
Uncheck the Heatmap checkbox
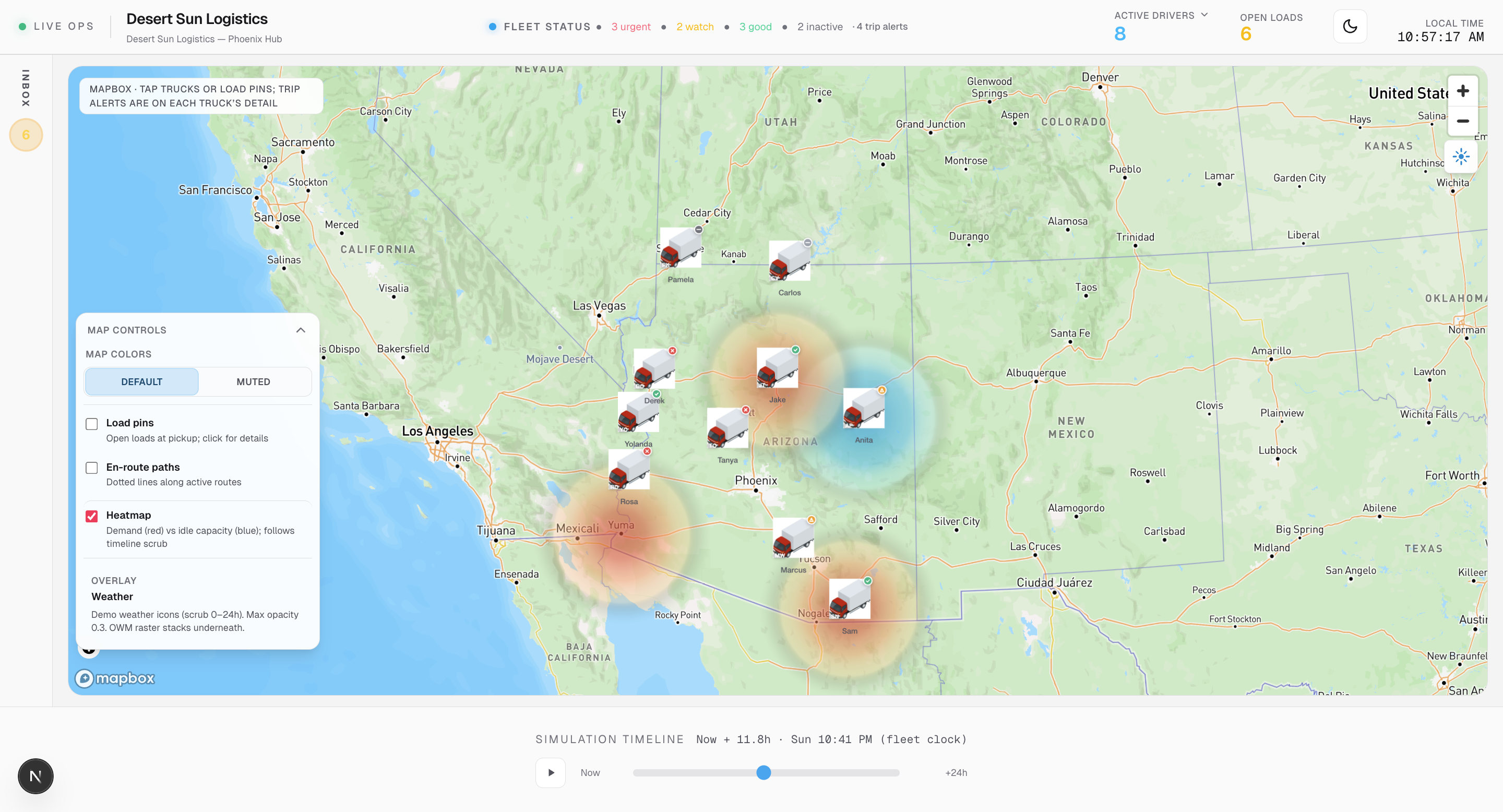click(x=92, y=516)
